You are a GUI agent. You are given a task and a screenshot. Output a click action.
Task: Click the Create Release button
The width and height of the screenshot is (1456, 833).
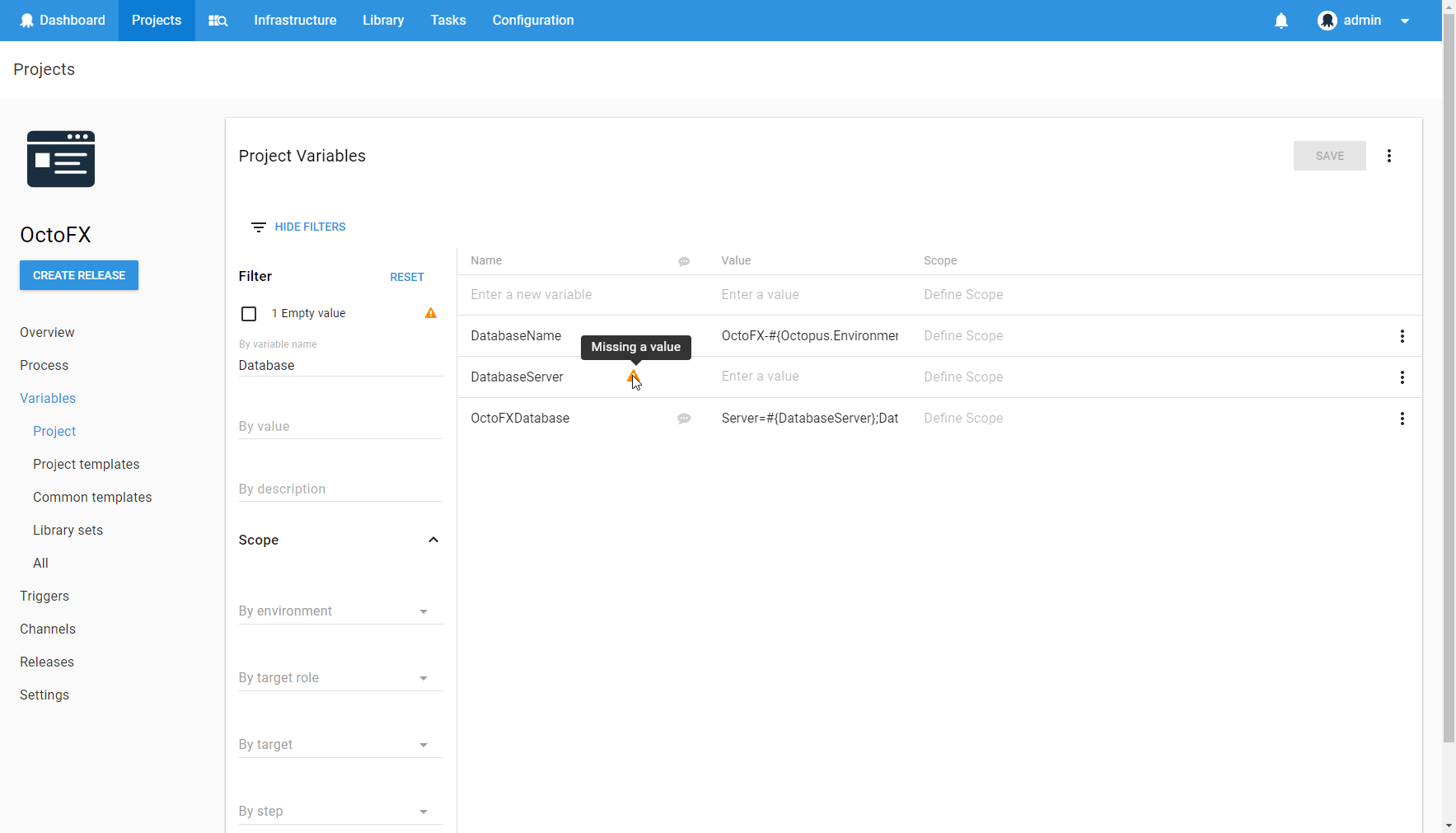[79, 275]
